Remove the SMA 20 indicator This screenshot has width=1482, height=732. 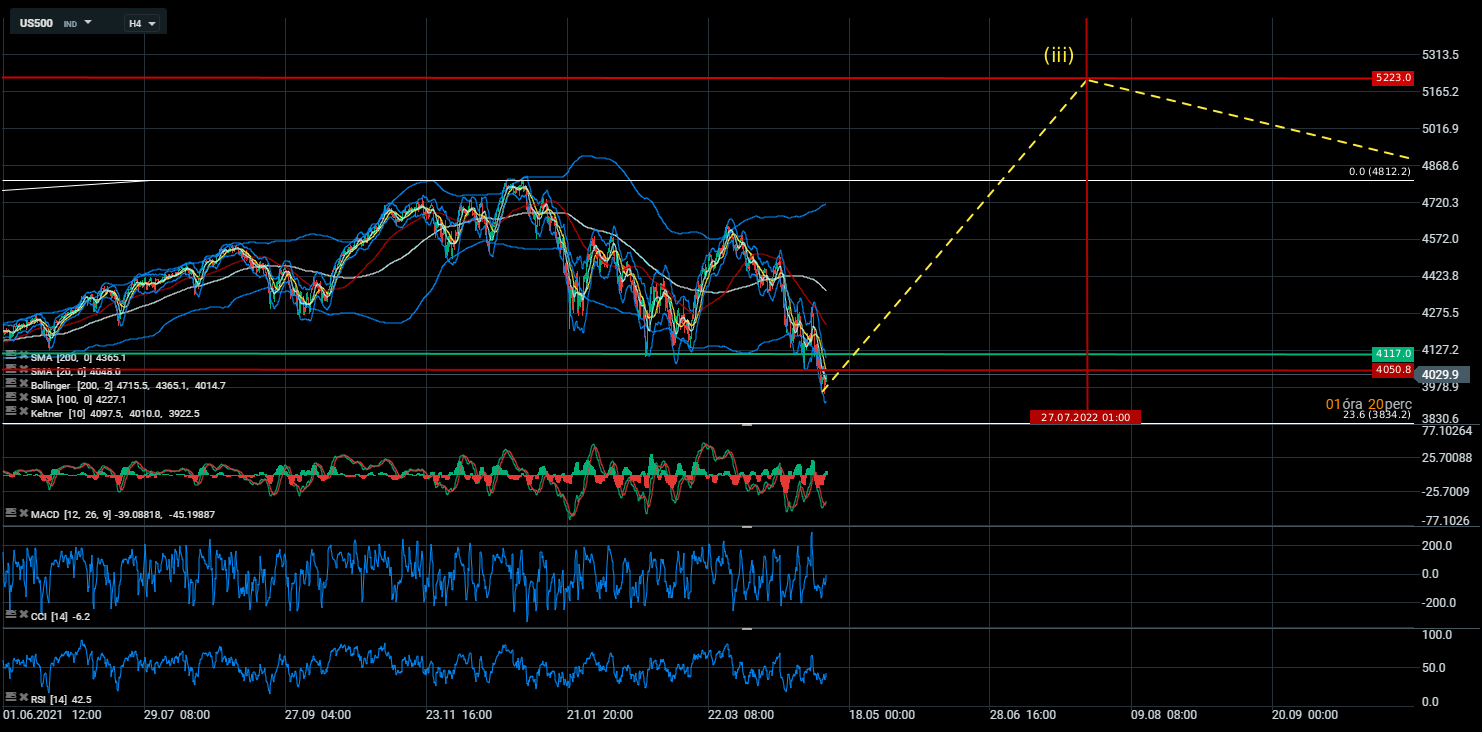(x=24, y=369)
